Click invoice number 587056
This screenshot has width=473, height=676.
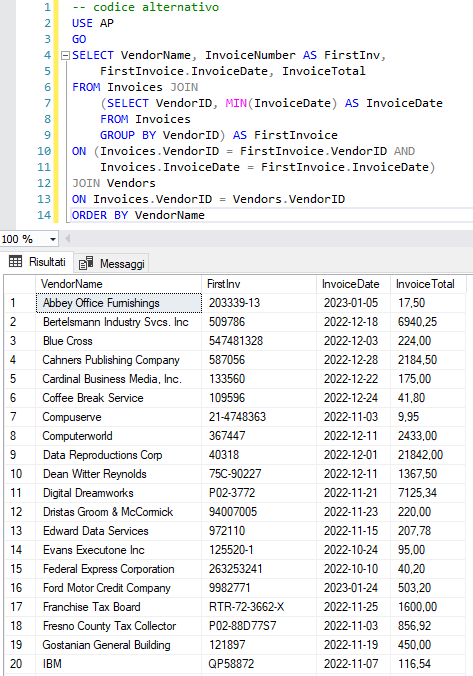227,360
